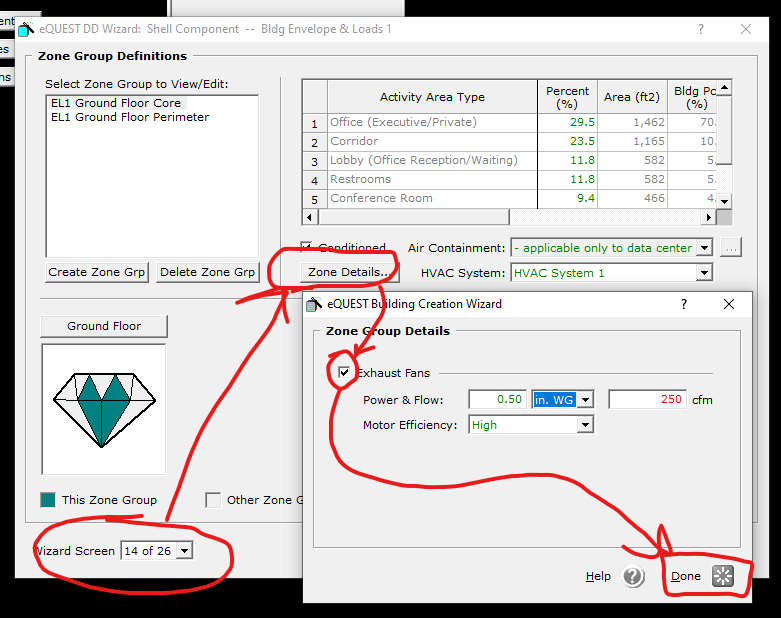Screen dimensions: 781x618
Task: Uncheck the Exhaust Fans checkbox
Action: click(344, 372)
